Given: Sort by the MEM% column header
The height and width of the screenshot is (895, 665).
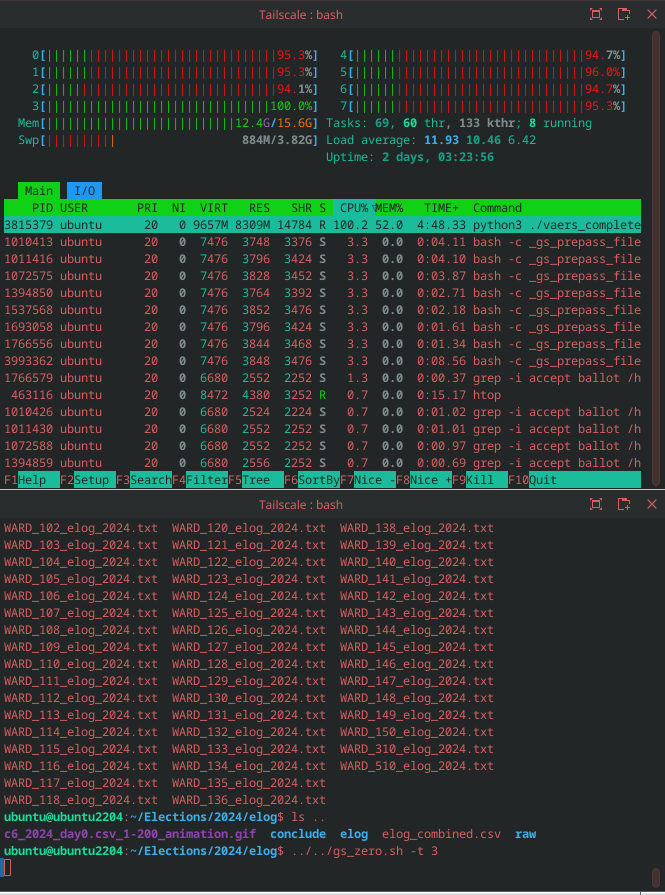Looking at the screenshot, I should click(x=389, y=208).
